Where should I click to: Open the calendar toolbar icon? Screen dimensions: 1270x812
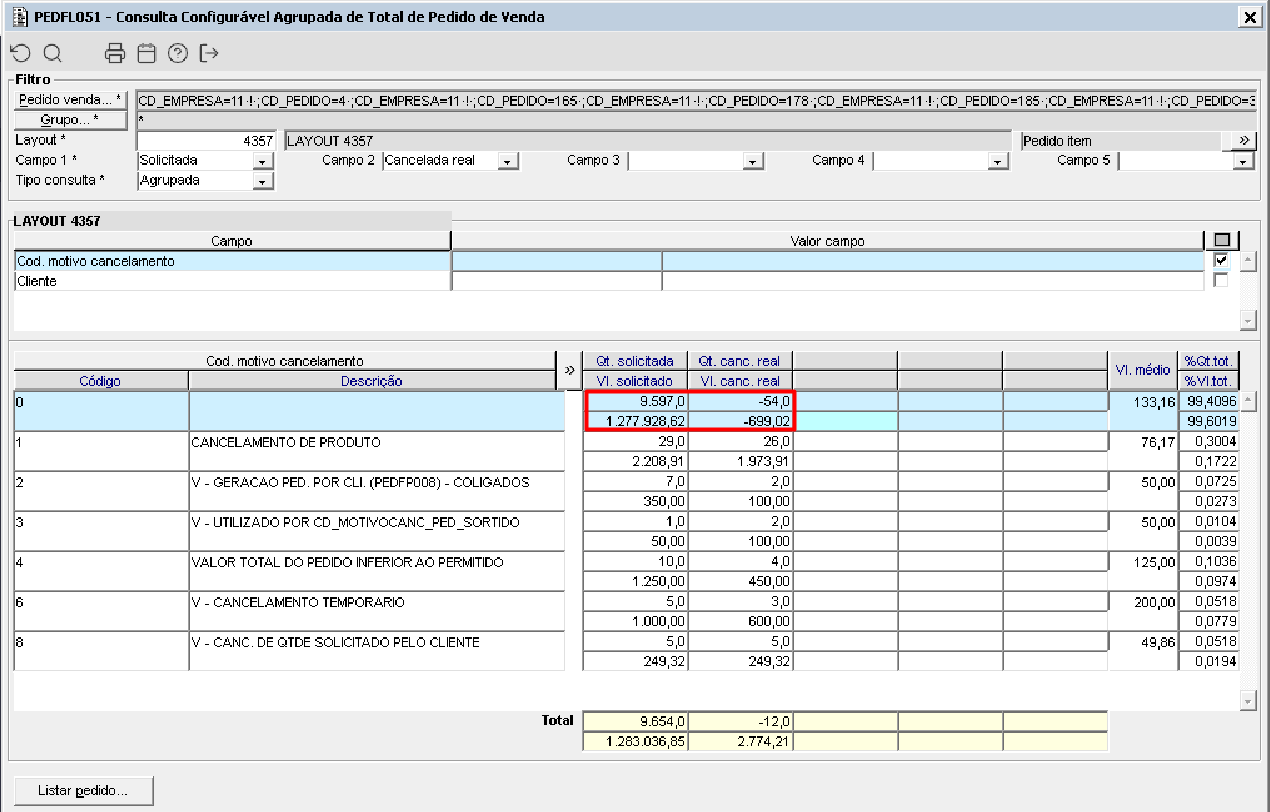[x=147, y=53]
